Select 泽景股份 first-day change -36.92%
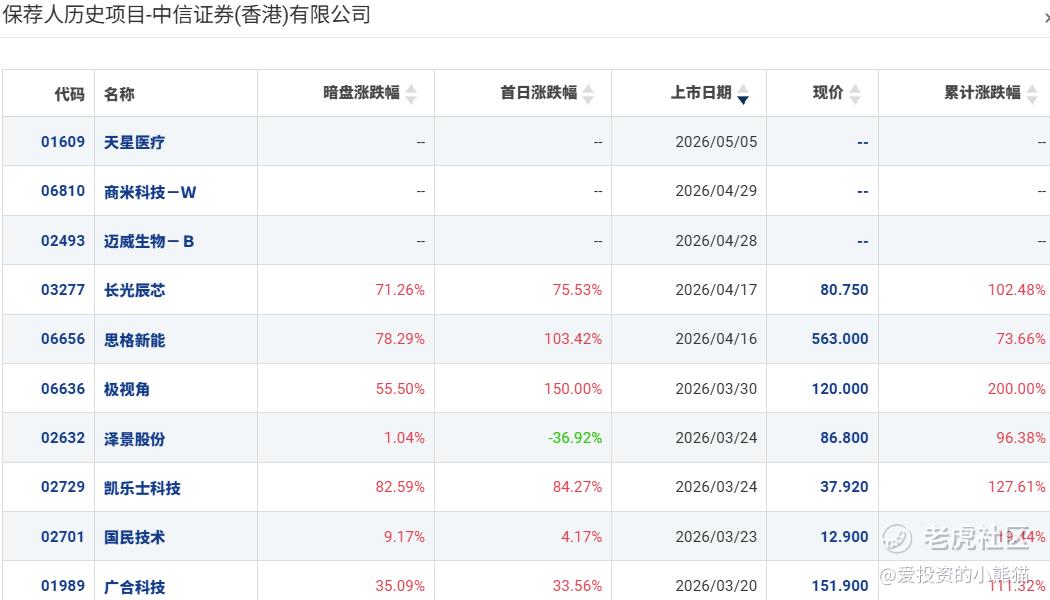1050x600 pixels. (x=575, y=438)
